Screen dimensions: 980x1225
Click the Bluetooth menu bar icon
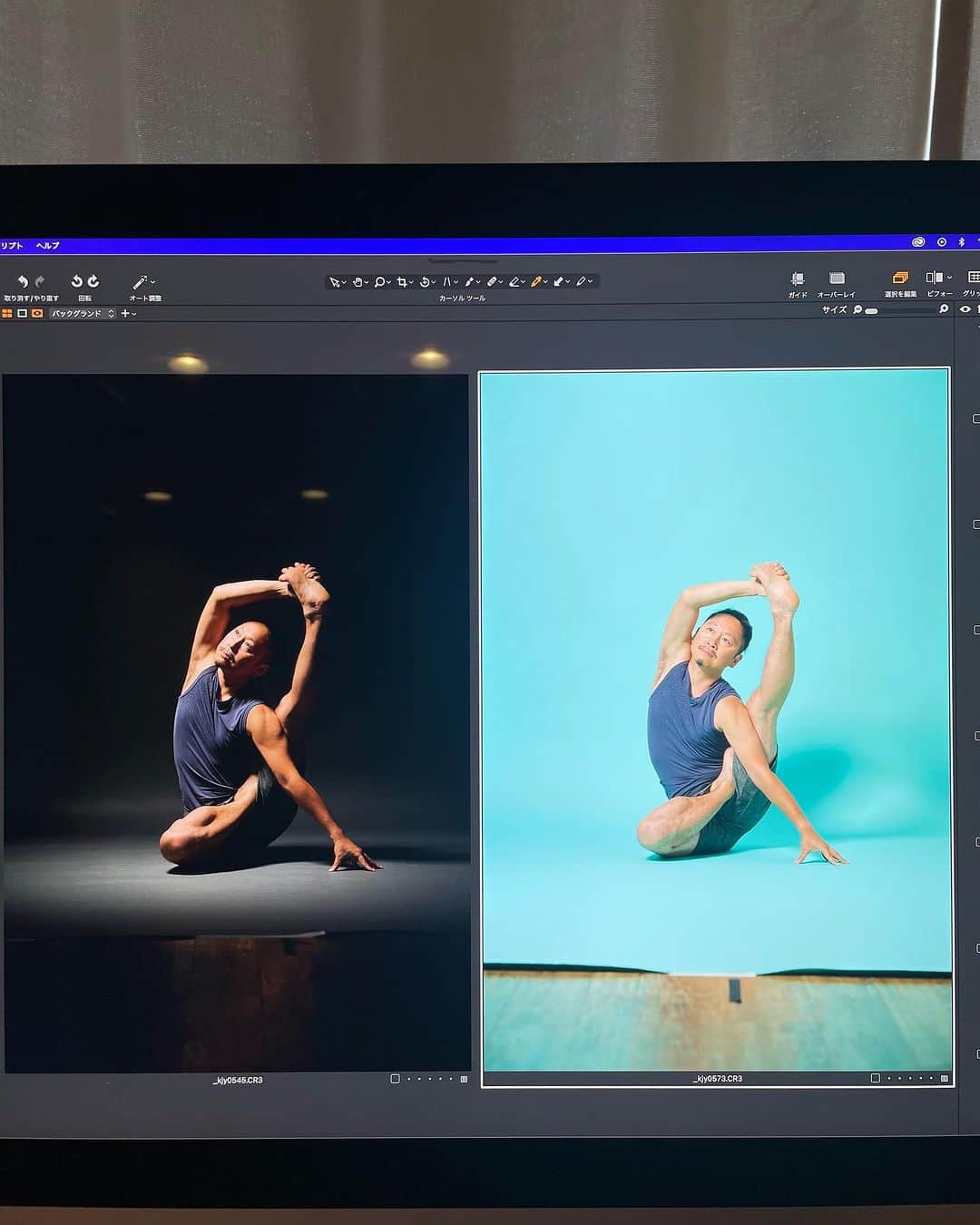(962, 242)
